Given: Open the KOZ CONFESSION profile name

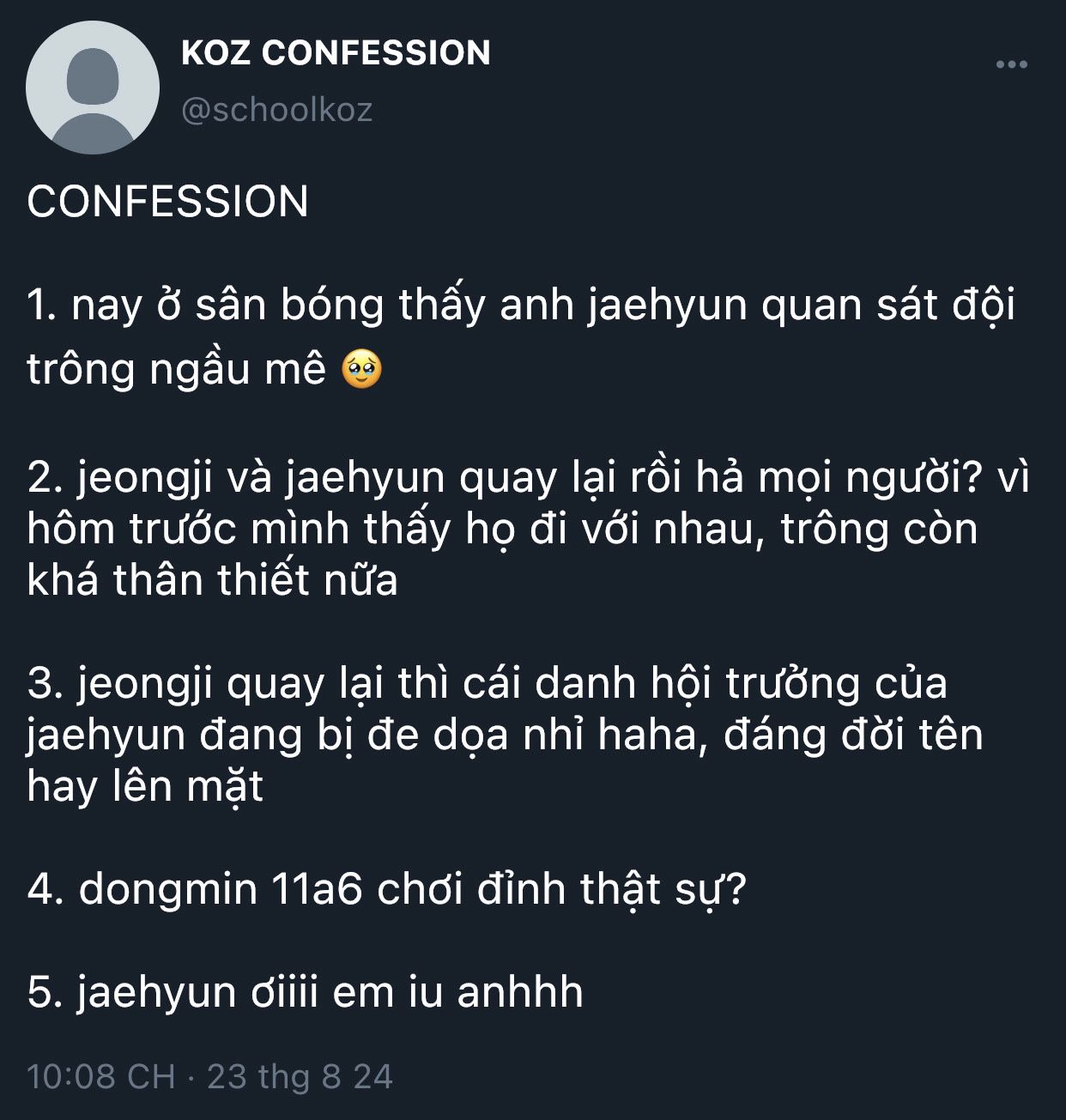Looking at the screenshot, I should click(336, 52).
